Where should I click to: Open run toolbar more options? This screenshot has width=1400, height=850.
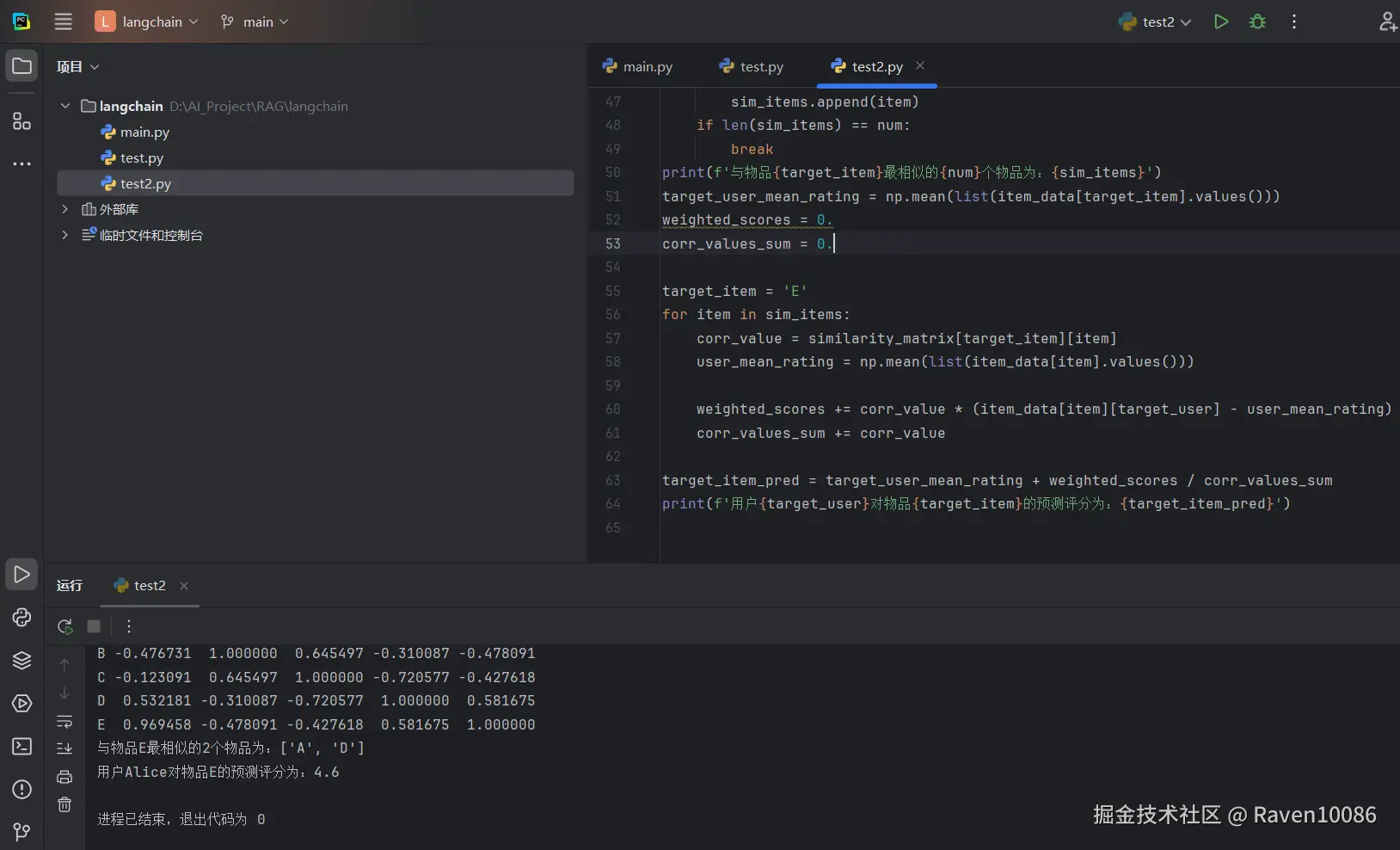[x=129, y=626]
